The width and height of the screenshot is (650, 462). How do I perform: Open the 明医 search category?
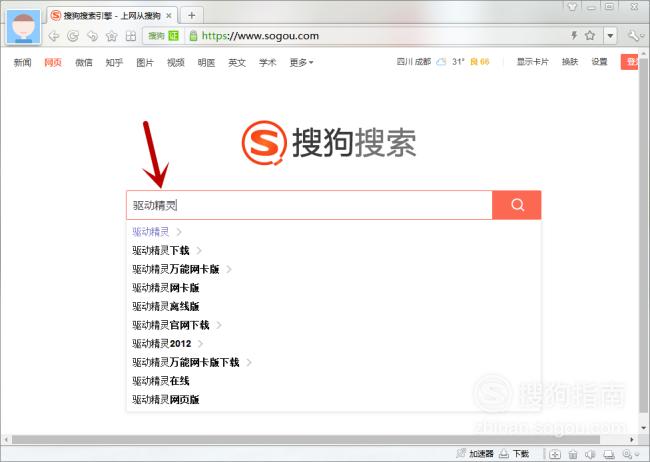tap(206, 63)
